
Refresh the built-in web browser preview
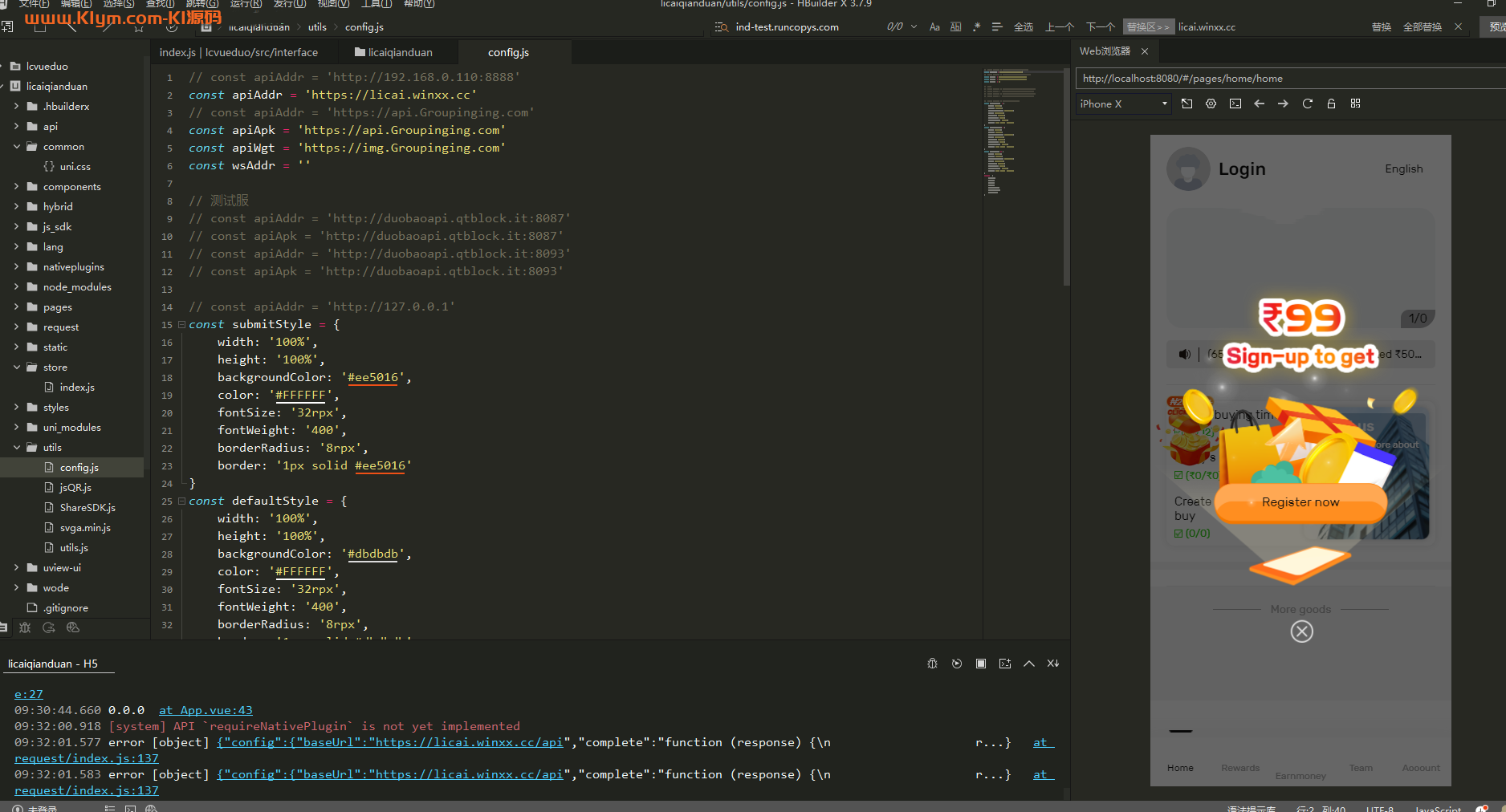[x=1307, y=104]
